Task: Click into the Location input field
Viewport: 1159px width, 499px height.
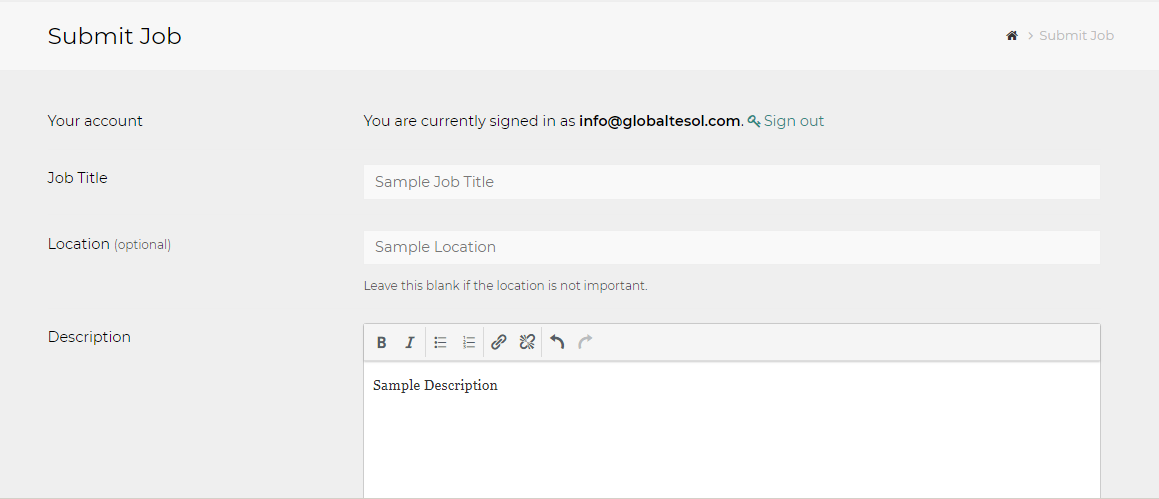Action: (731, 247)
